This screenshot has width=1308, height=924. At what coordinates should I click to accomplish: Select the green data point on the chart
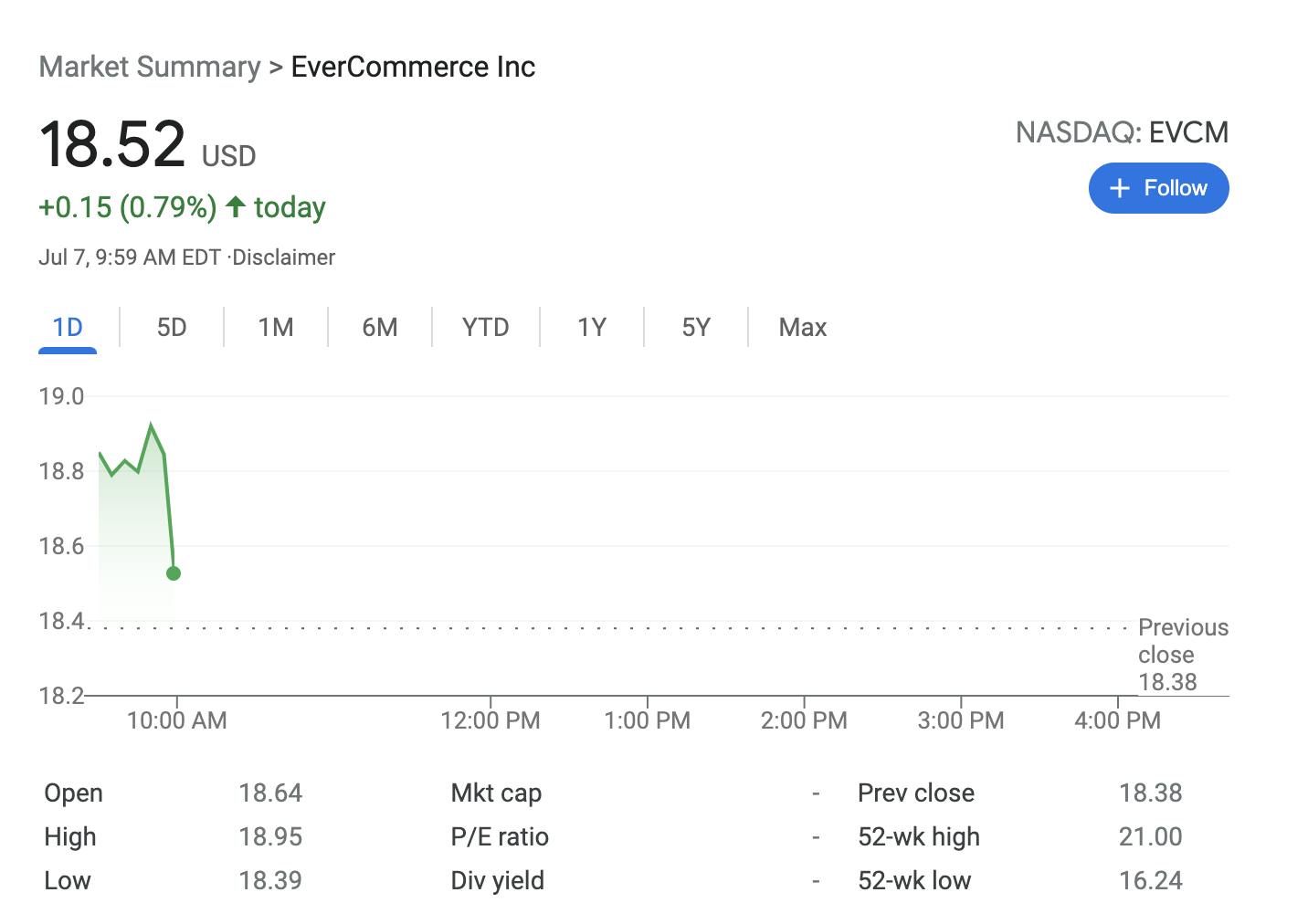coord(172,572)
